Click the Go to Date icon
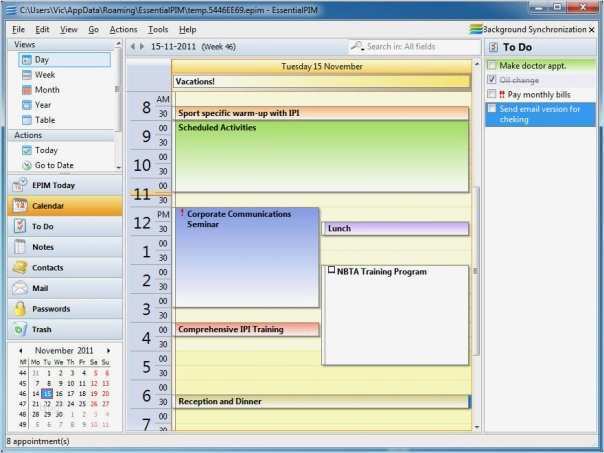604x453 pixels. (x=27, y=165)
